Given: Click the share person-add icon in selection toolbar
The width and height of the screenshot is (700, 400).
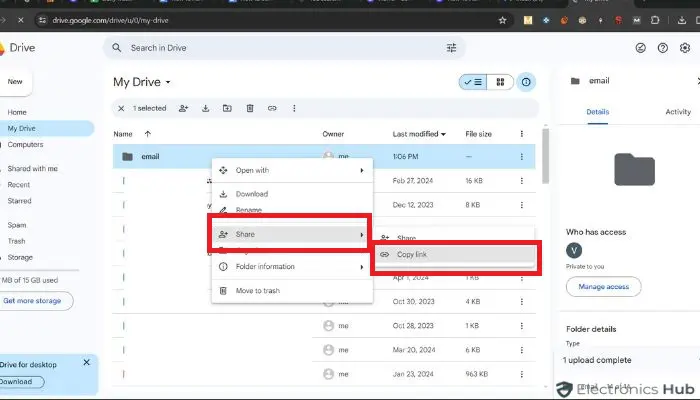Looking at the screenshot, I should [183, 108].
